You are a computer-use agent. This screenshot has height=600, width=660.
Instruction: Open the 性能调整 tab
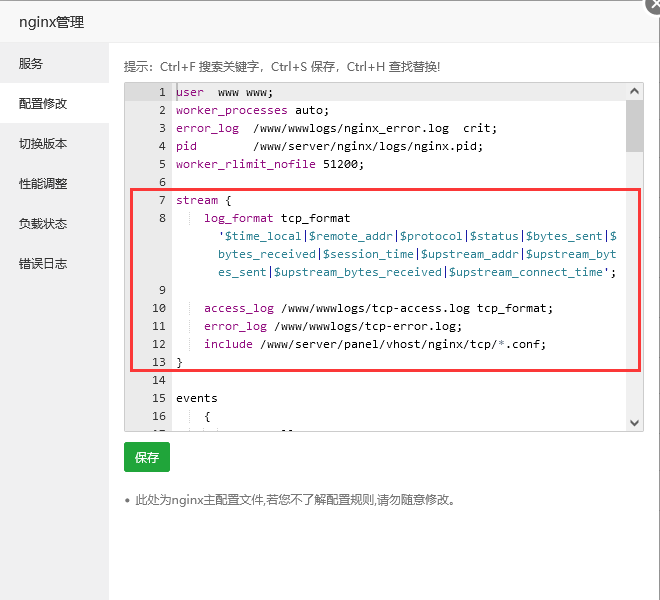pos(54,184)
